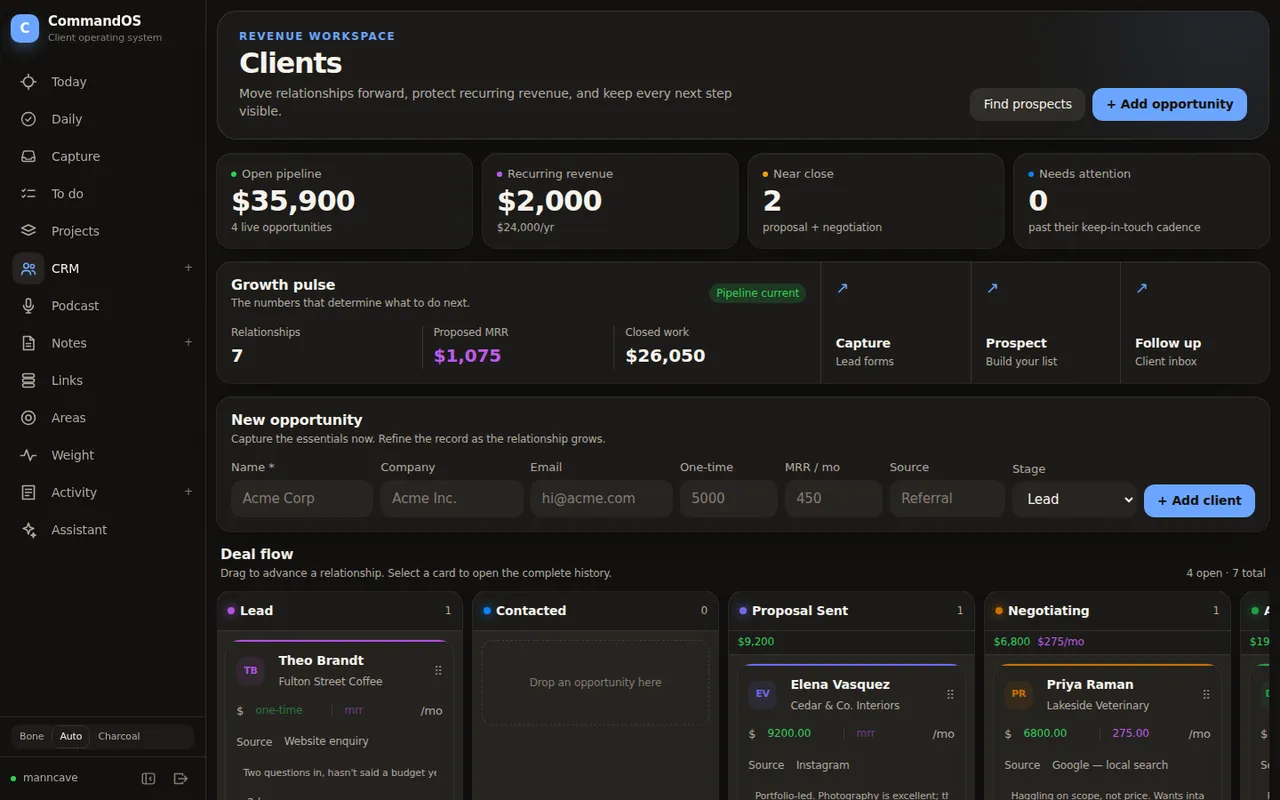The height and width of the screenshot is (800, 1280).
Task: Click the One-time amount field
Action: pyautogui.click(x=728, y=498)
